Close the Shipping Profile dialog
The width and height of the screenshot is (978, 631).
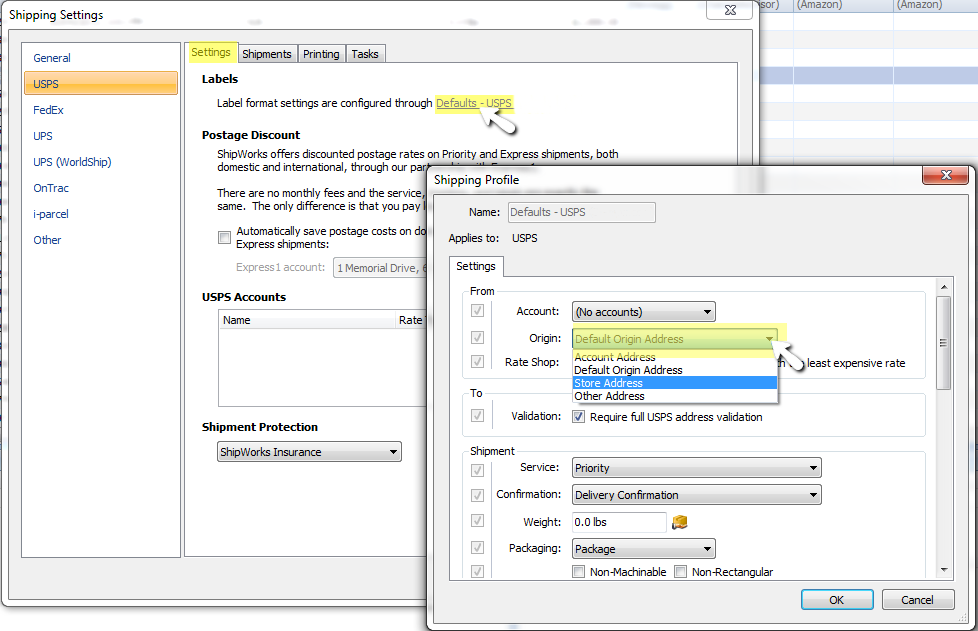(x=946, y=175)
